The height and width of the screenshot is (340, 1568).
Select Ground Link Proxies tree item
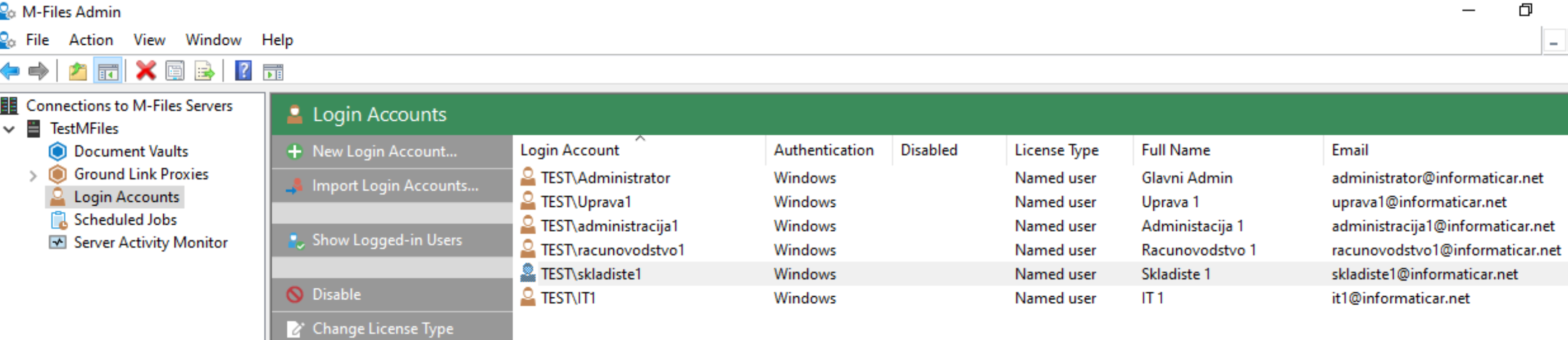pyautogui.click(x=141, y=174)
